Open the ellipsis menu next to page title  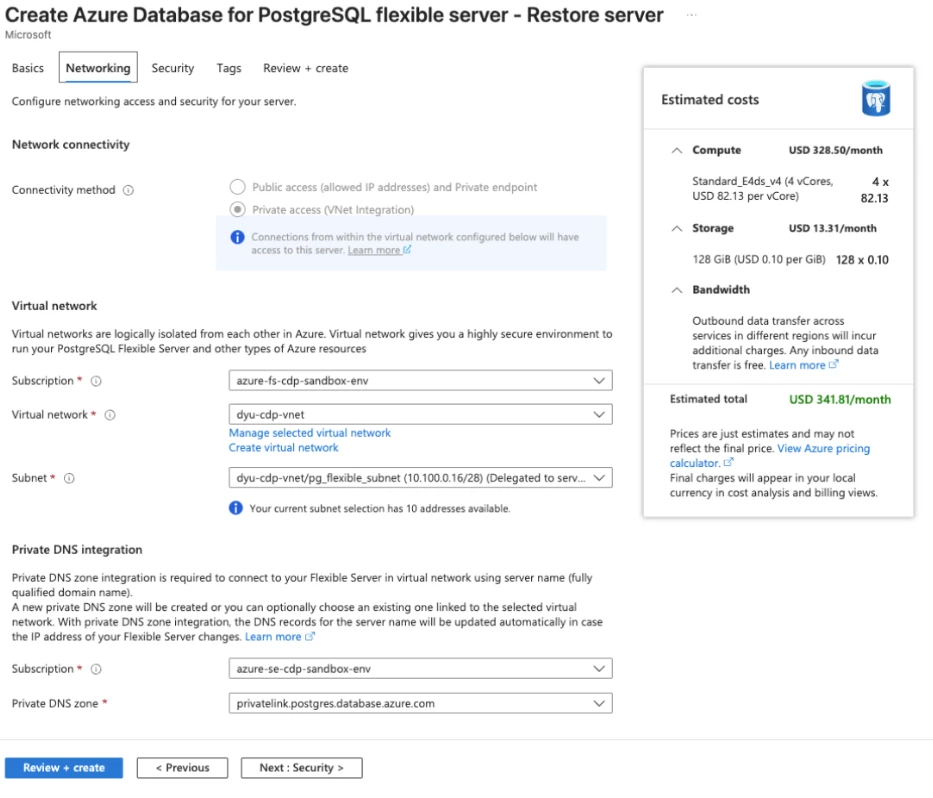(691, 15)
